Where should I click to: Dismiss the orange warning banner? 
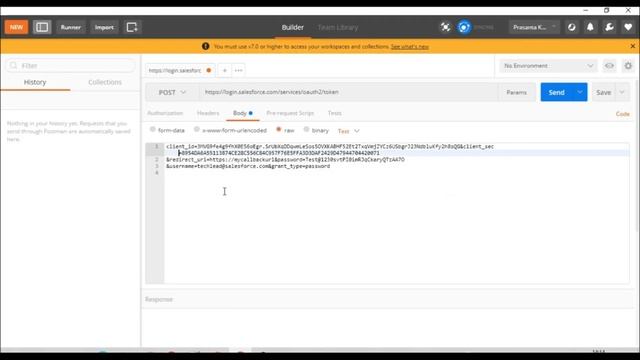(633, 46)
